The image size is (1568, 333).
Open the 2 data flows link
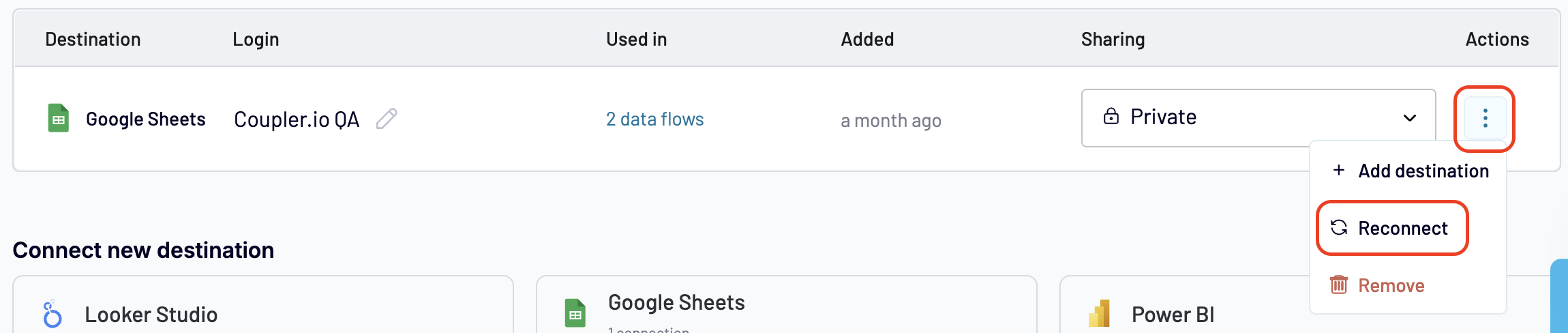coord(654,119)
